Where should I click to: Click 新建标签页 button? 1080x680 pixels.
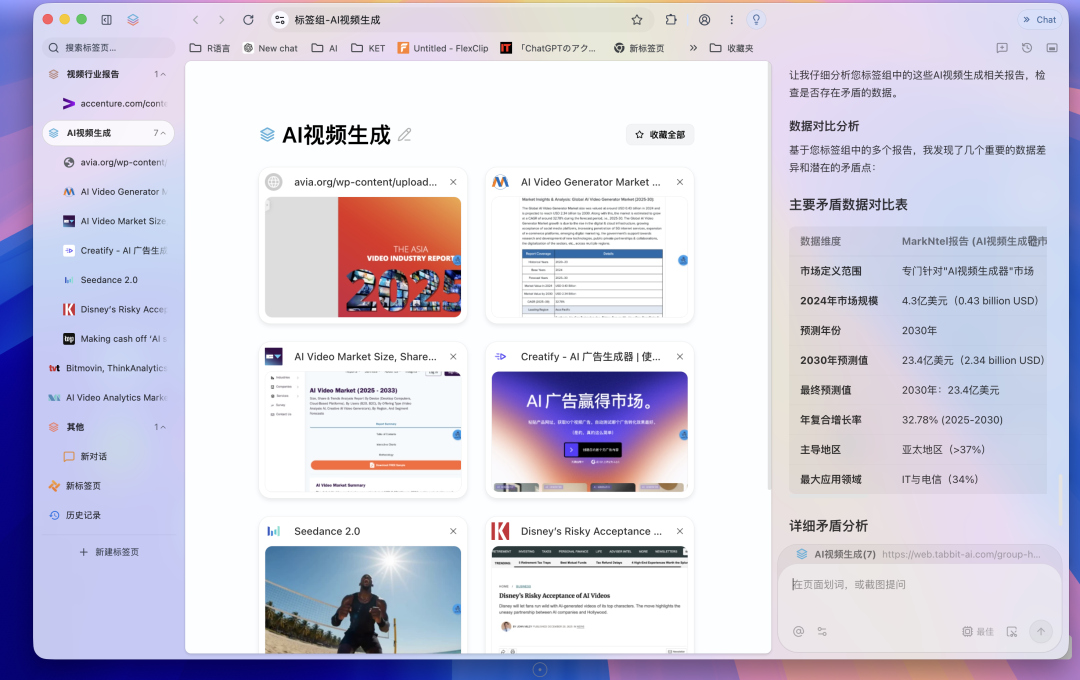coord(109,552)
